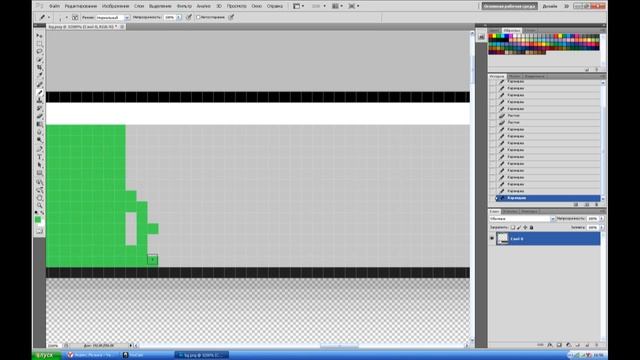Open Yandex browser taskbar button
The image size is (640, 360).
(91, 355)
